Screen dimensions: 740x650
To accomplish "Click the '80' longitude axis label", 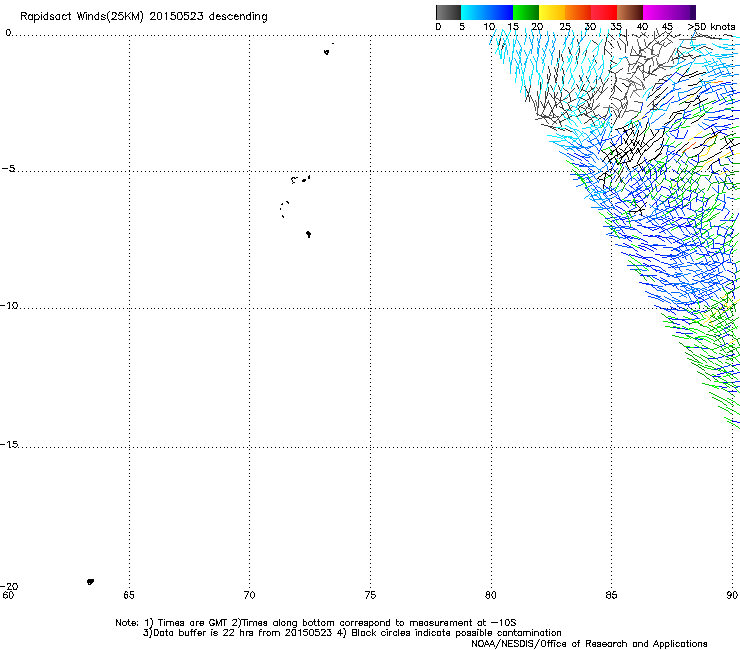I will pyautogui.click(x=491, y=595).
